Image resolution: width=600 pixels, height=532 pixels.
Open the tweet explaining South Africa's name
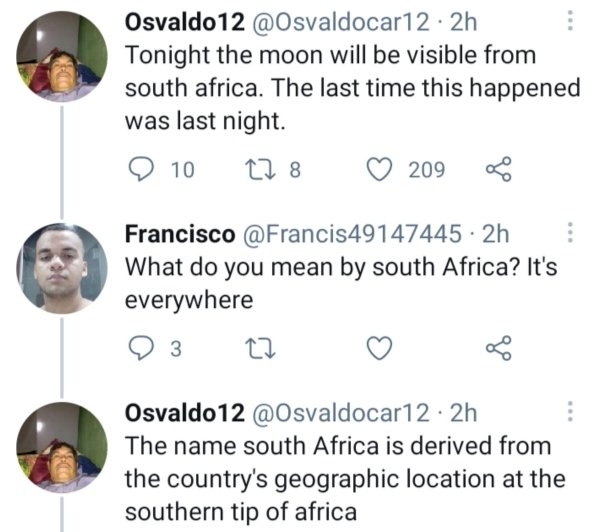click(340, 478)
